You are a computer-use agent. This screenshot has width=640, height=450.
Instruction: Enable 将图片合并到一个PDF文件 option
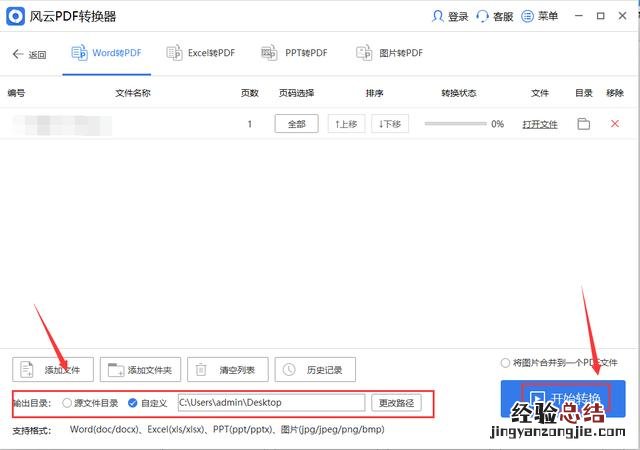tap(506, 362)
